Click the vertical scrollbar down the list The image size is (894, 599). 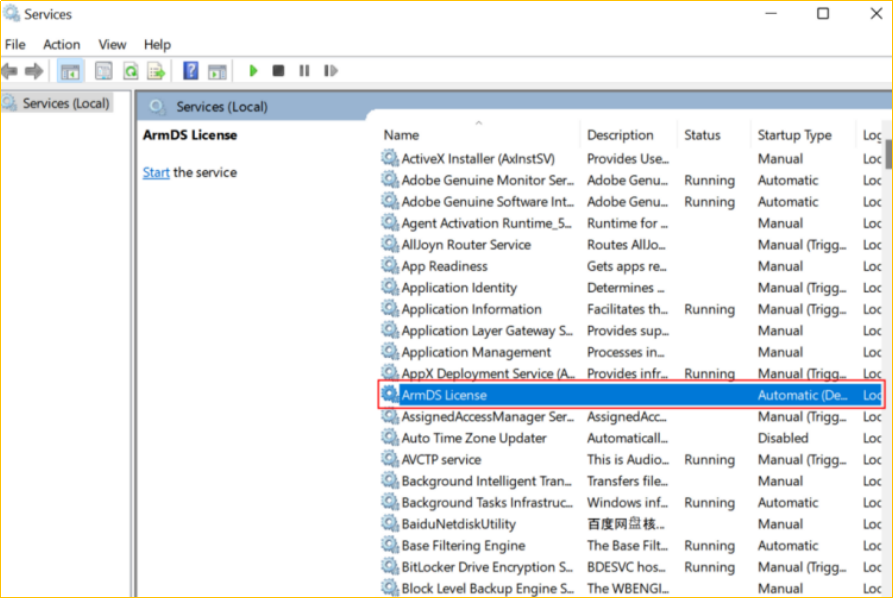pos(888,400)
